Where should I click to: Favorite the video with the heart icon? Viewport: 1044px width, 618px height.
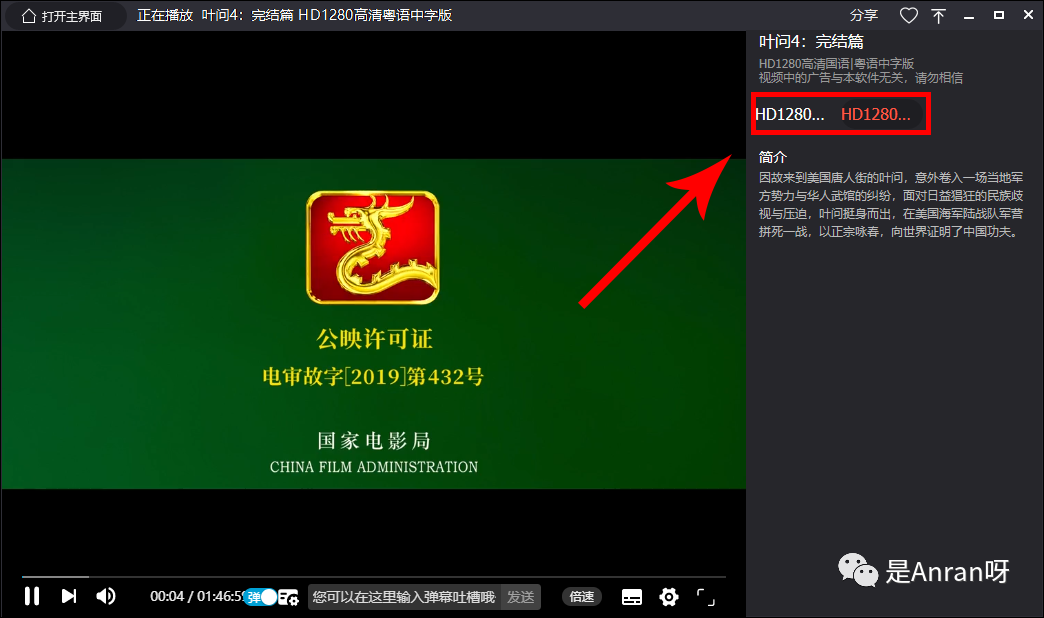(x=909, y=15)
